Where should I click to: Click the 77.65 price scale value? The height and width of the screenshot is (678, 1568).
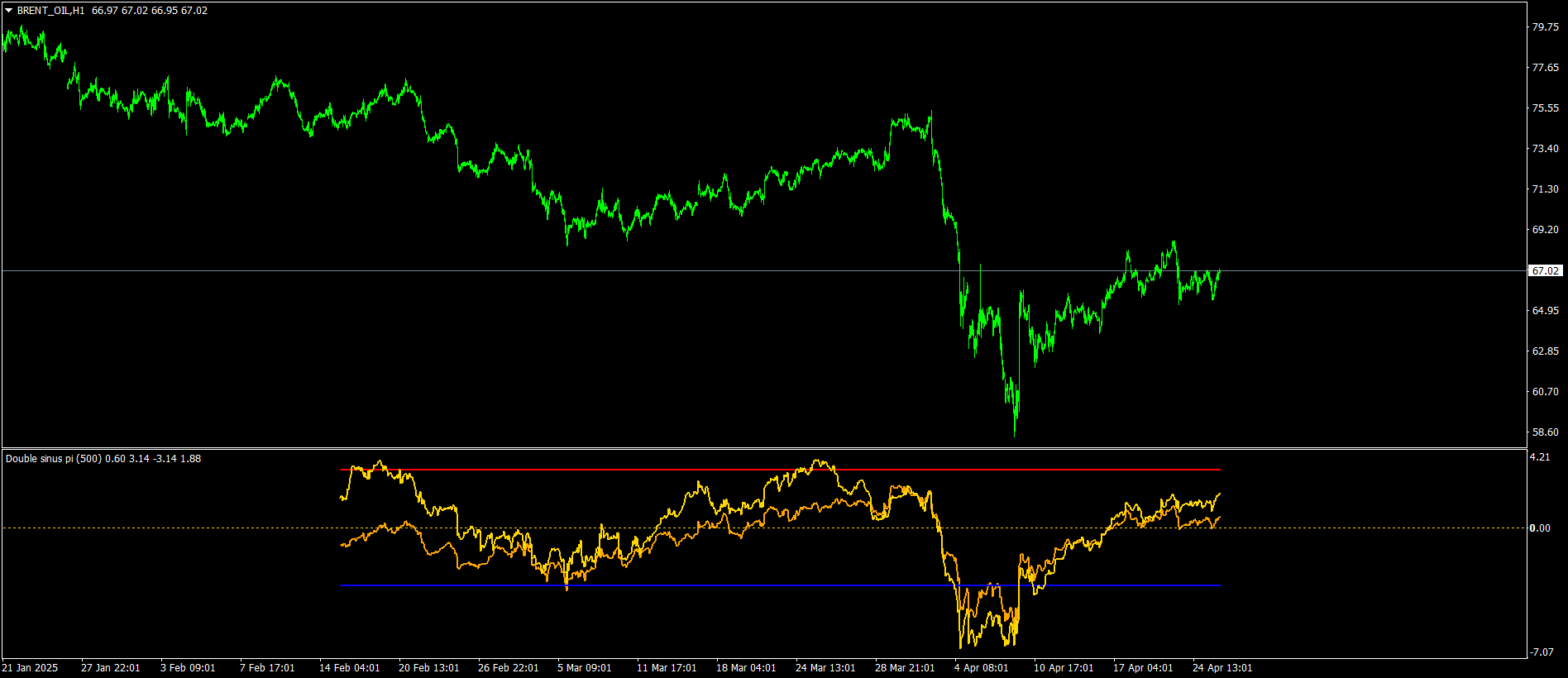(x=1545, y=68)
